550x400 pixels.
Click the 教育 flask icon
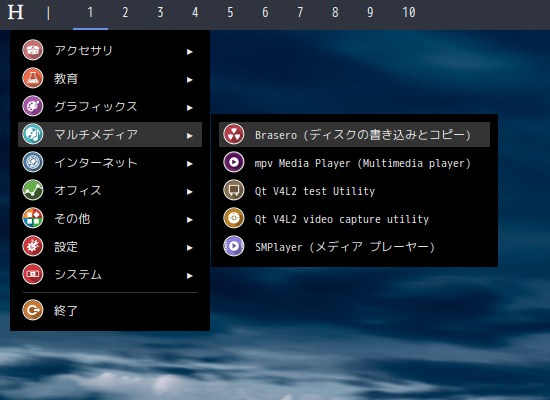tap(33, 78)
